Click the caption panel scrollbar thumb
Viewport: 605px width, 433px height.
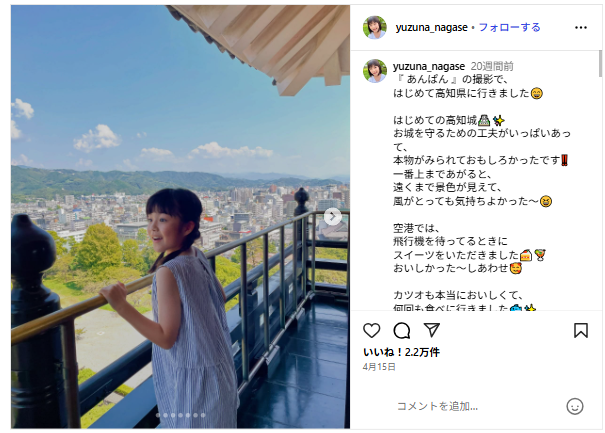coord(600,64)
